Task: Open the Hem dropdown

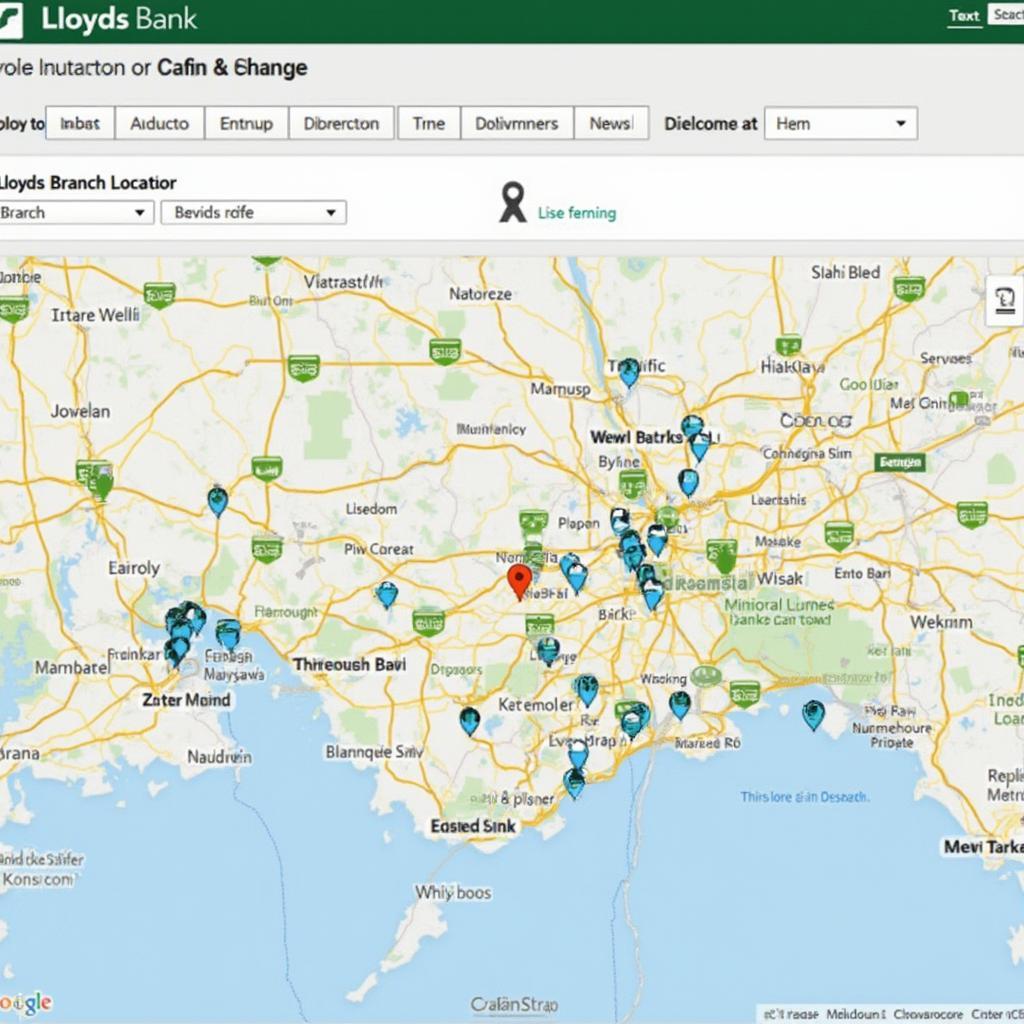Action: pyautogui.click(x=840, y=123)
